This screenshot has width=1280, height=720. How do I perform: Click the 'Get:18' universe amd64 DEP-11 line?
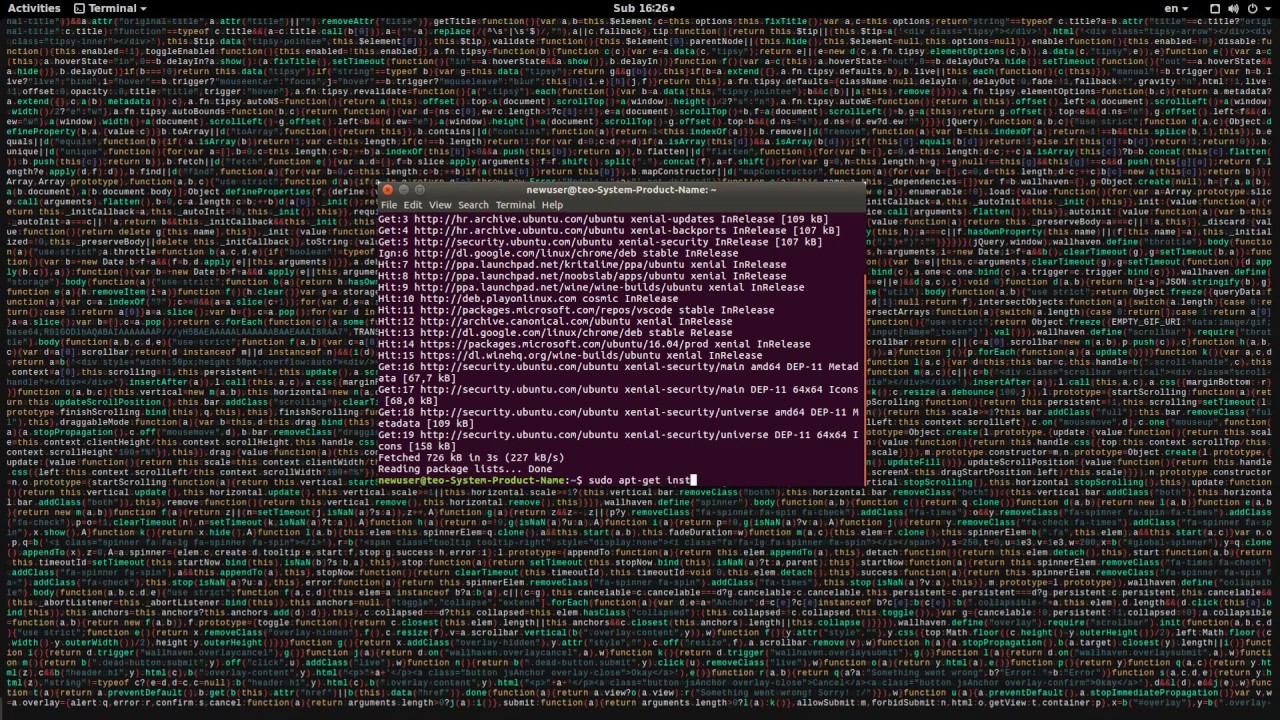[x=618, y=417]
